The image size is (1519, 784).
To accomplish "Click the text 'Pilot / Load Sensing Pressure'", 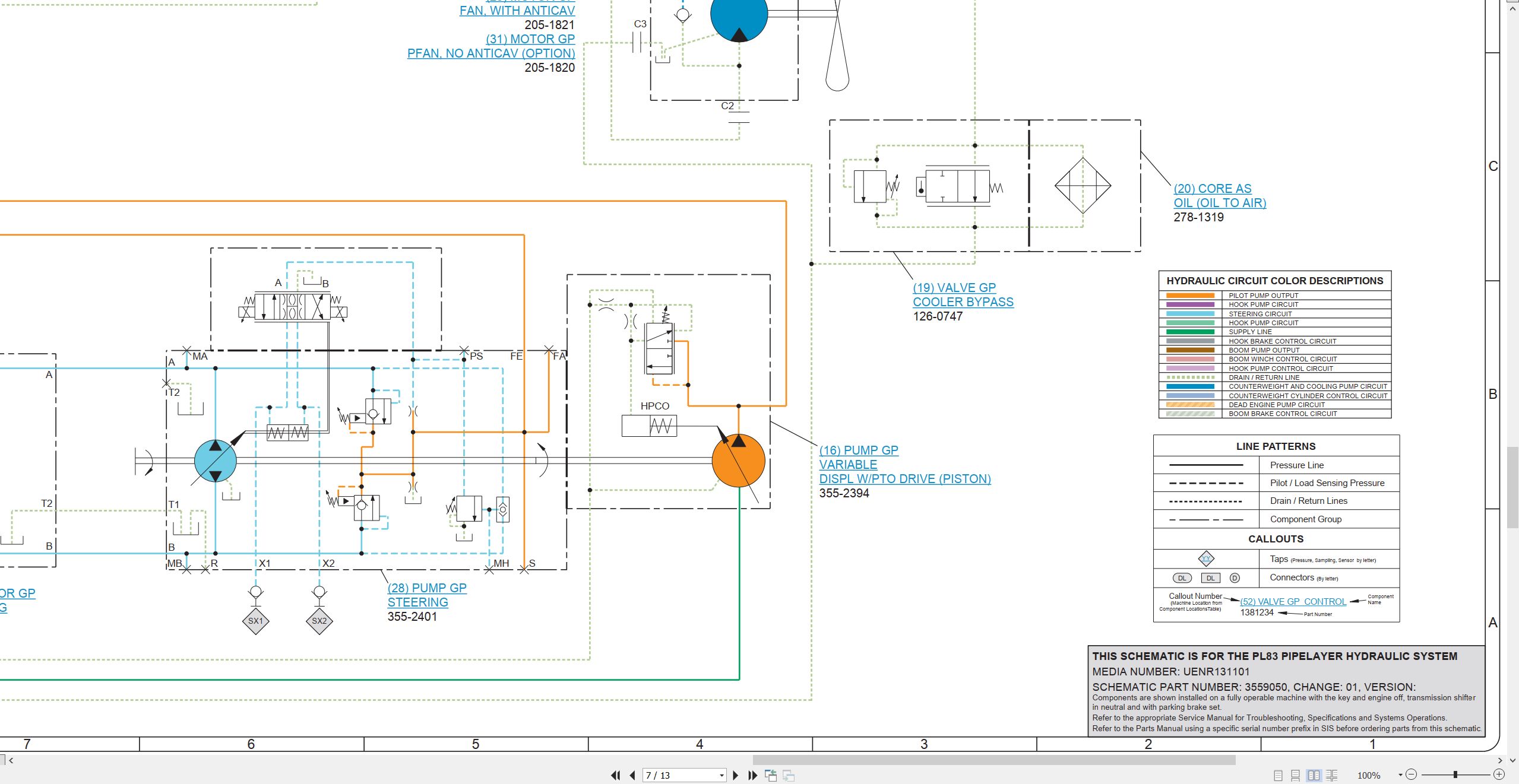I will click(x=1327, y=483).
